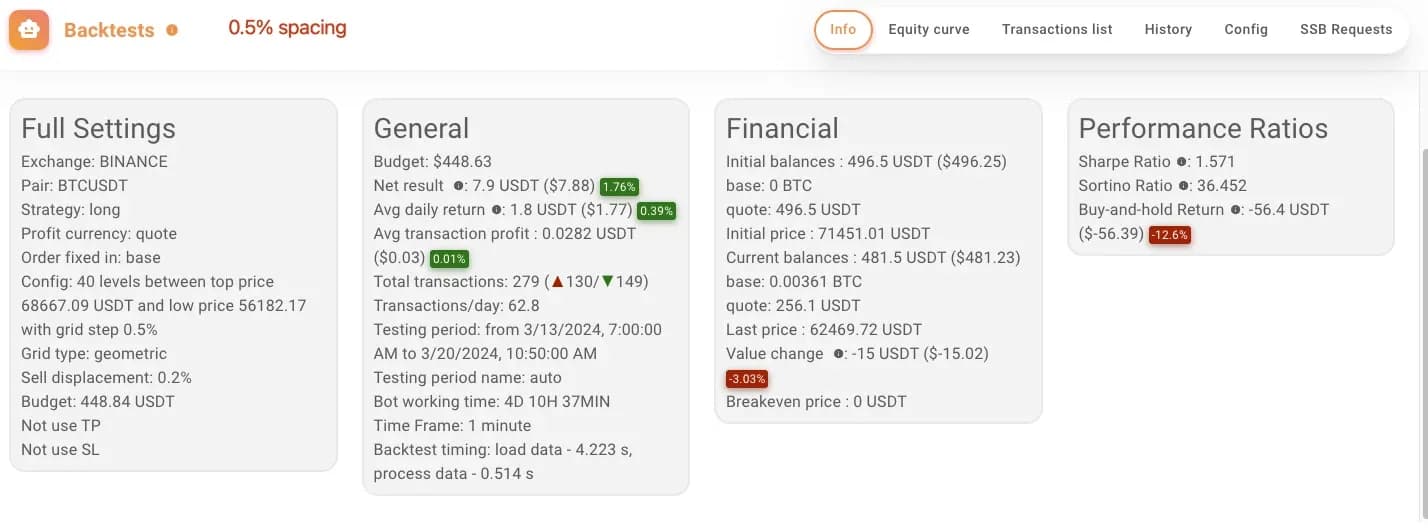
Task: Open the Config tab
Action: pyautogui.click(x=1246, y=29)
